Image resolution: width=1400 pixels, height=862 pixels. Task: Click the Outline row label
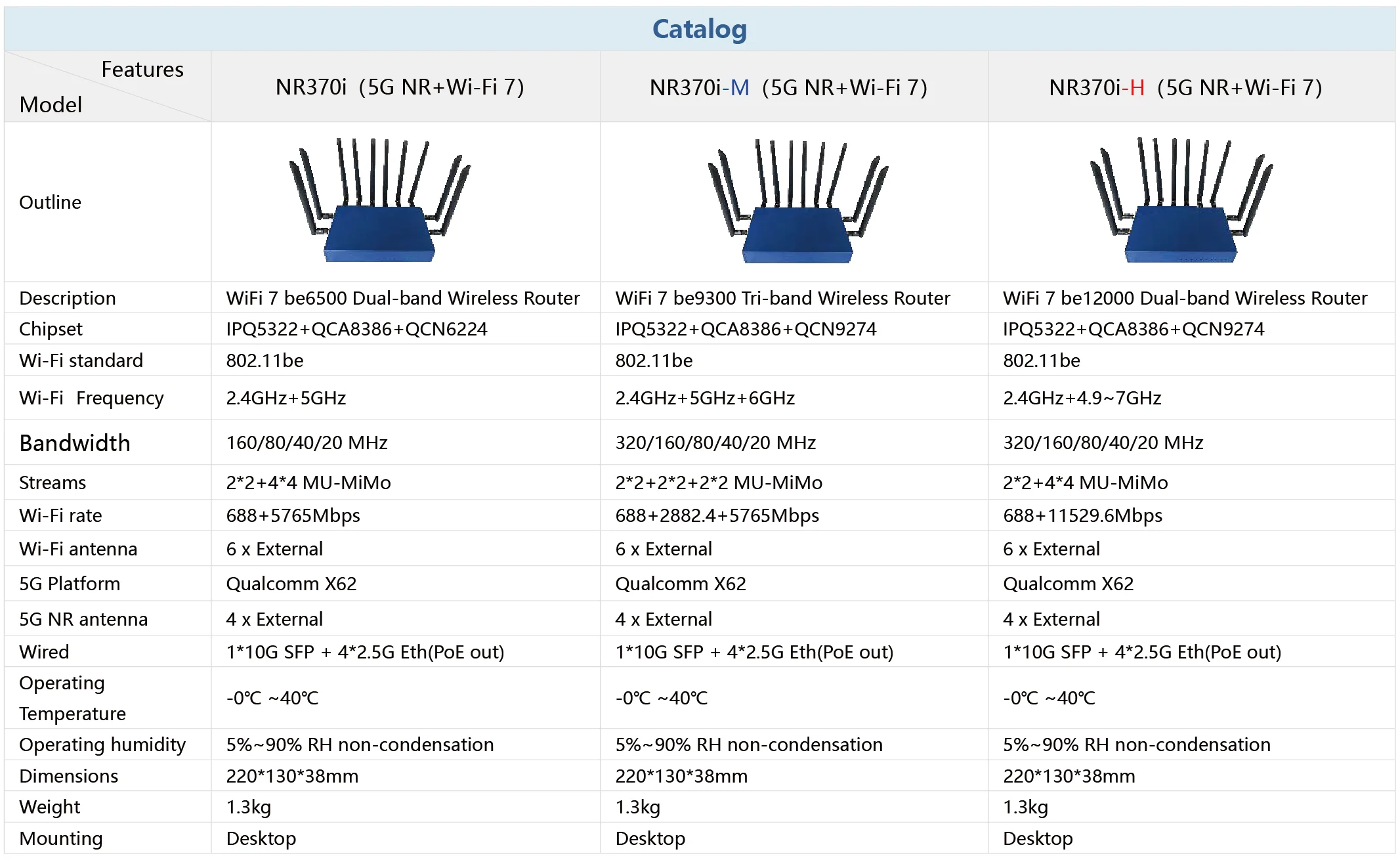(51, 202)
